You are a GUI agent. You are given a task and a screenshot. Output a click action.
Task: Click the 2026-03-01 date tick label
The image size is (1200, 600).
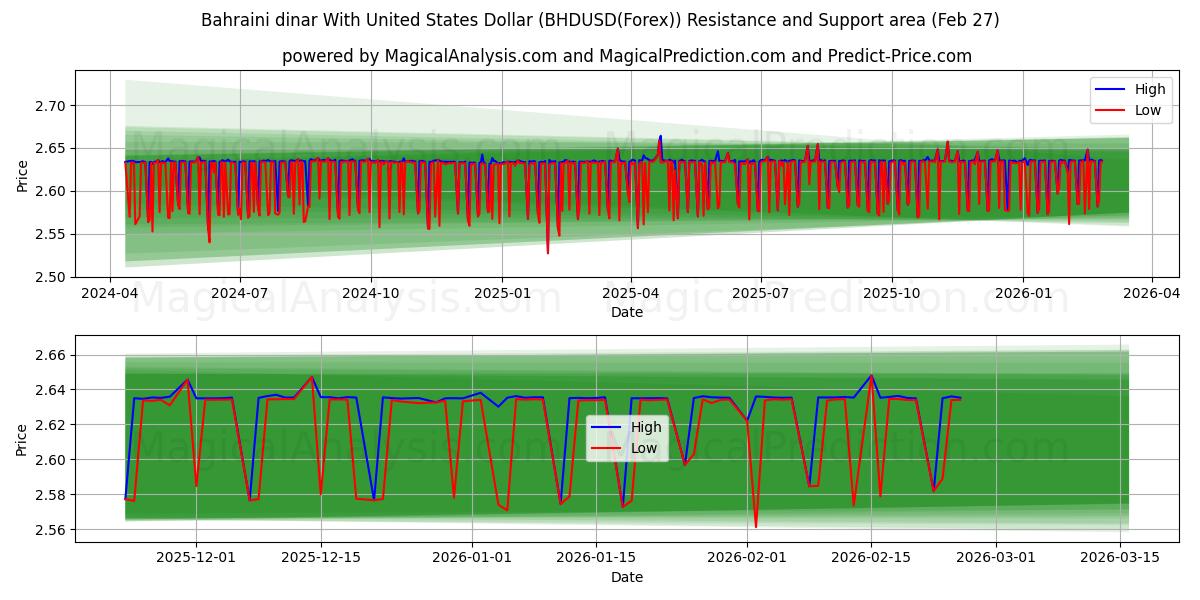point(996,559)
